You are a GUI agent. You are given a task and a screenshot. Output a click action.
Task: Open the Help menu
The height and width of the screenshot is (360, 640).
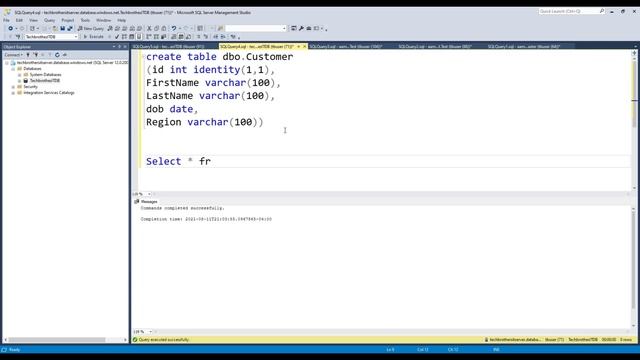coord(122,20)
